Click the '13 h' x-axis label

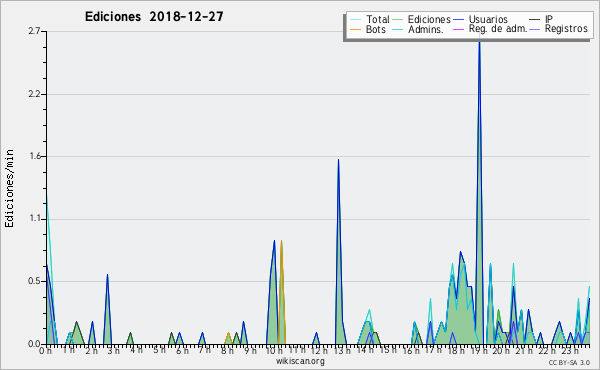[342, 350]
